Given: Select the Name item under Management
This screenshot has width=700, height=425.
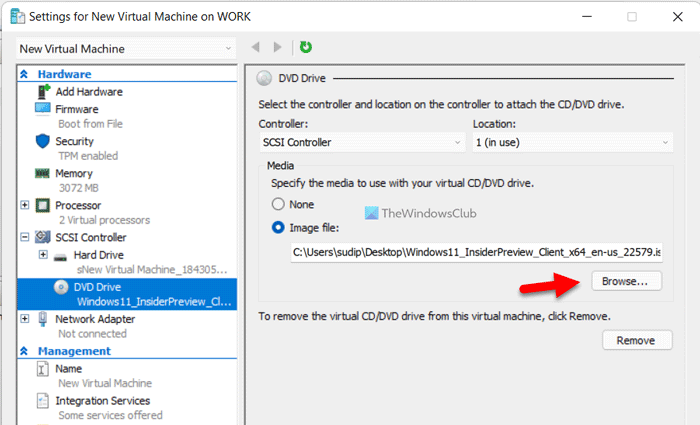Looking at the screenshot, I should pos(69,369).
